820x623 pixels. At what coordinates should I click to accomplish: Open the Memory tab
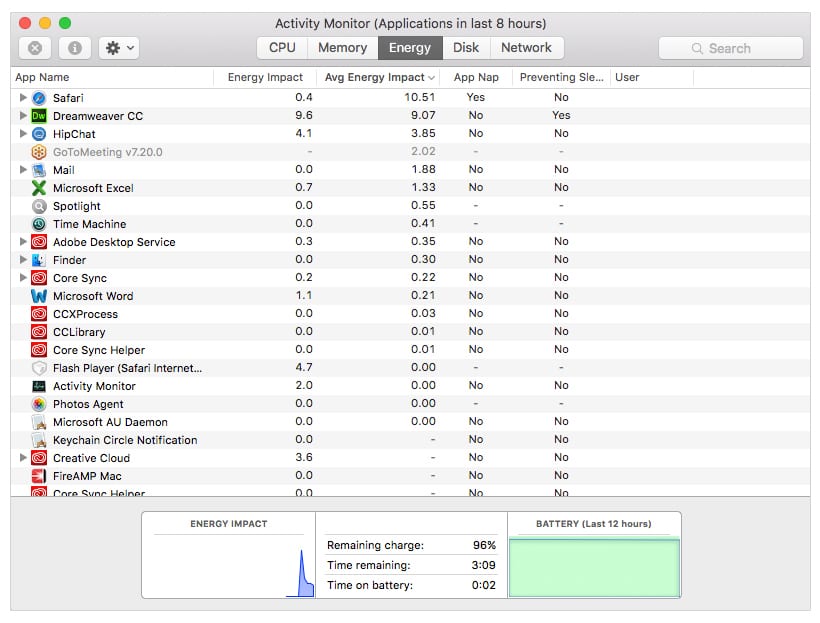coord(342,48)
